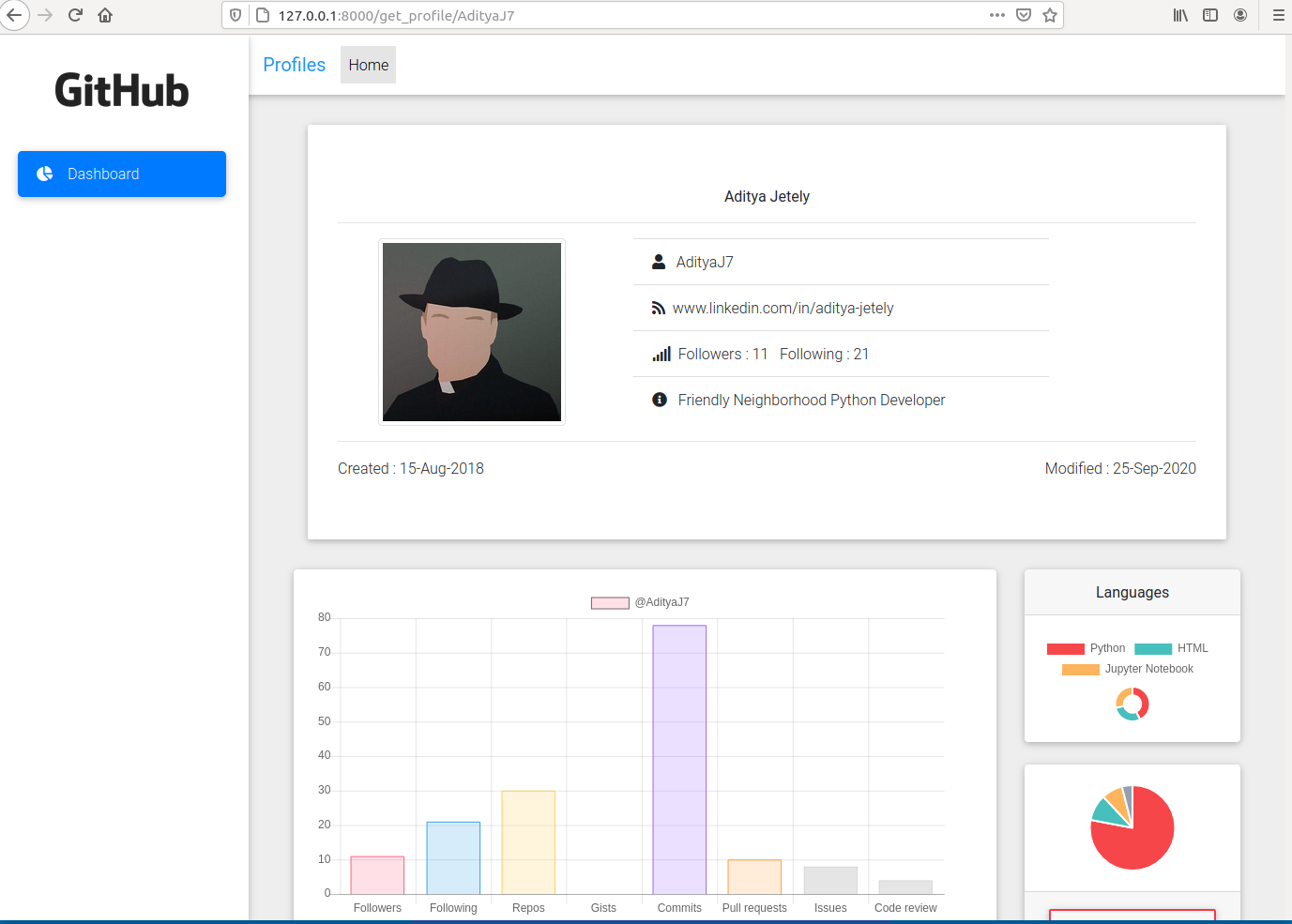Click the user icon beside AdityaJ7
This screenshot has width=1292, height=924.
(x=659, y=262)
